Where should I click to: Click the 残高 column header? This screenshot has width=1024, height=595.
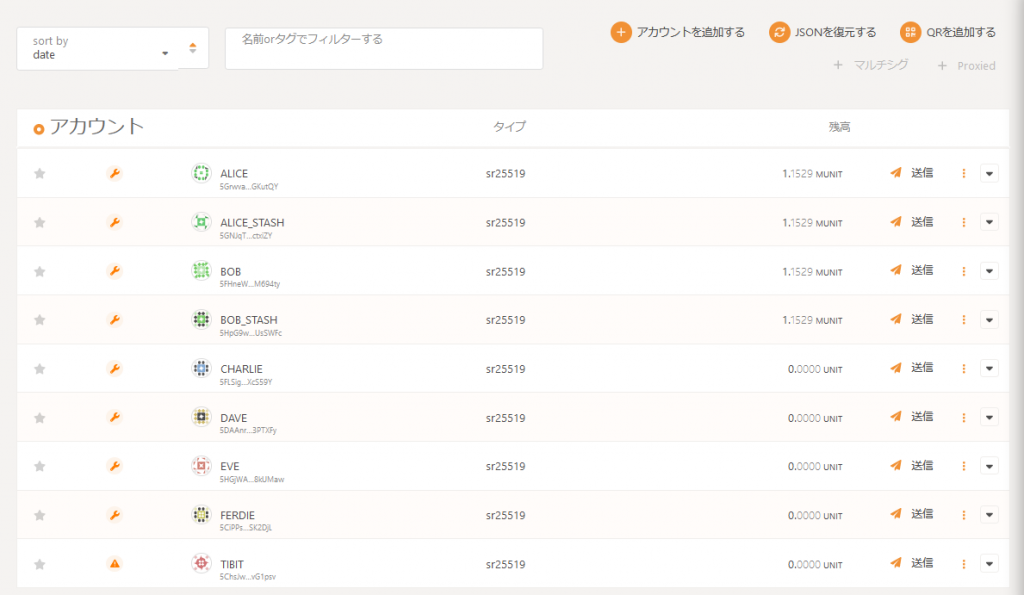tap(839, 127)
